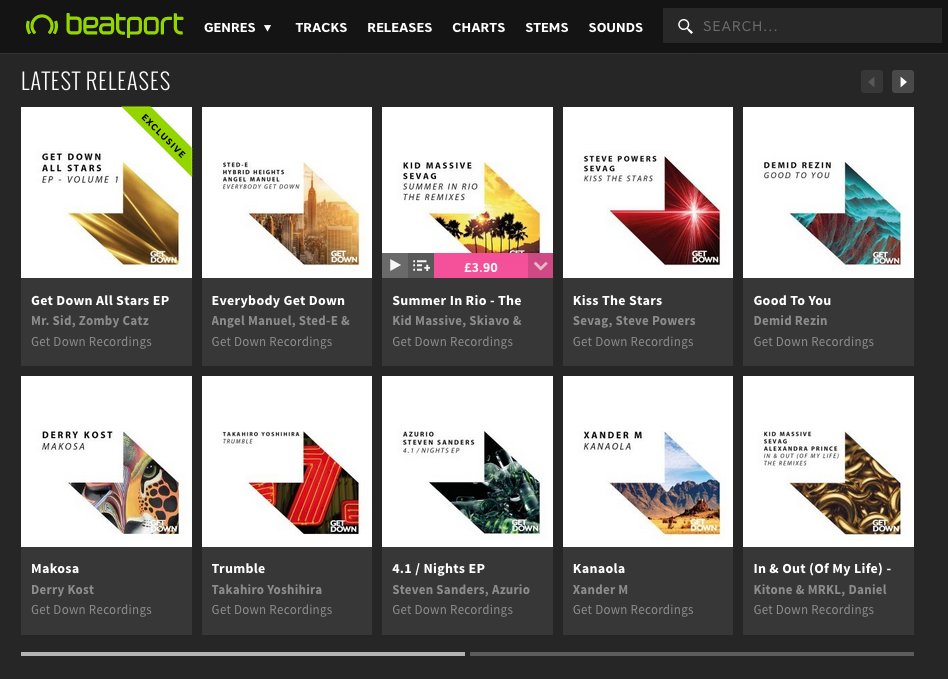Open 4.1 / Nights EP title link
948x679 pixels.
(438, 569)
